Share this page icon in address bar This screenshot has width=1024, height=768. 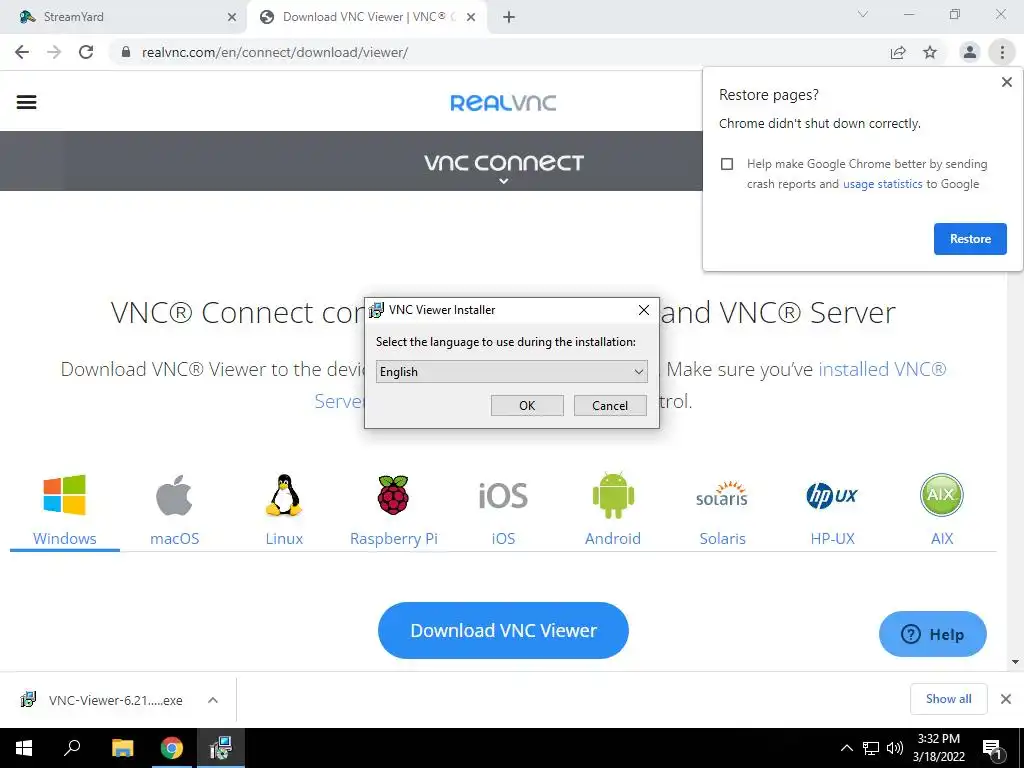tap(898, 53)
